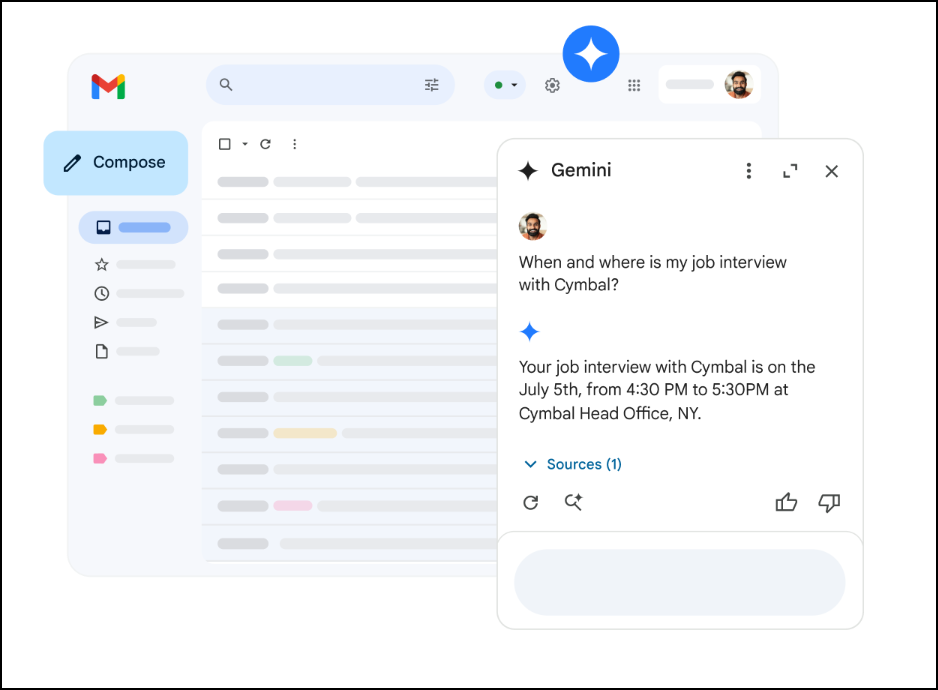Click the Gemini panel title

coord(581,171)
